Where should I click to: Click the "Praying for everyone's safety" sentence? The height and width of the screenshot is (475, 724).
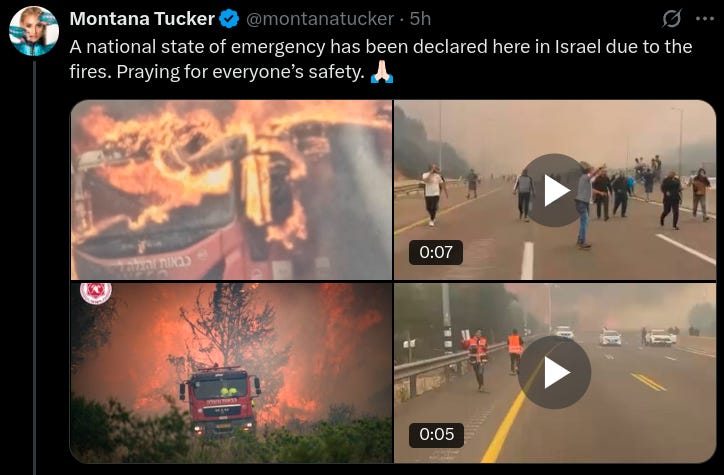pos(241,72)
